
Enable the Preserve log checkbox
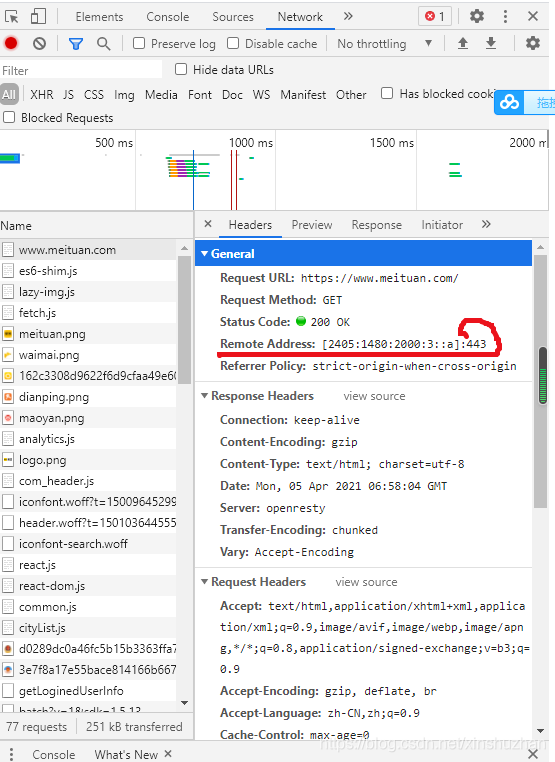(139, 43)
